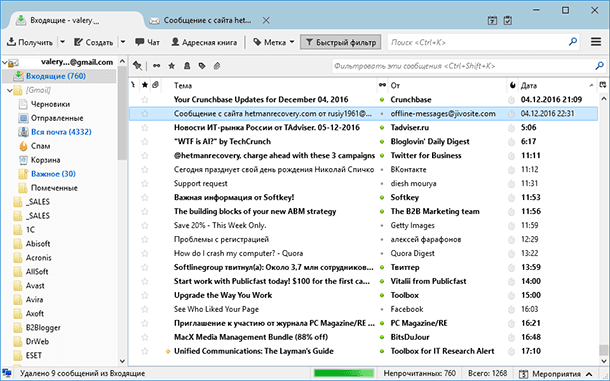Open the Chat (Чат) button
Viewport: 610px width, 381px height.
click(x=147, y=42)
